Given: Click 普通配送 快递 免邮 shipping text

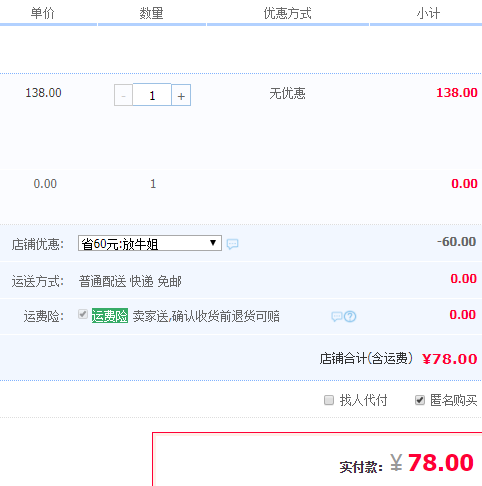Looking at the screenshot, I should [x=130, y=282].
